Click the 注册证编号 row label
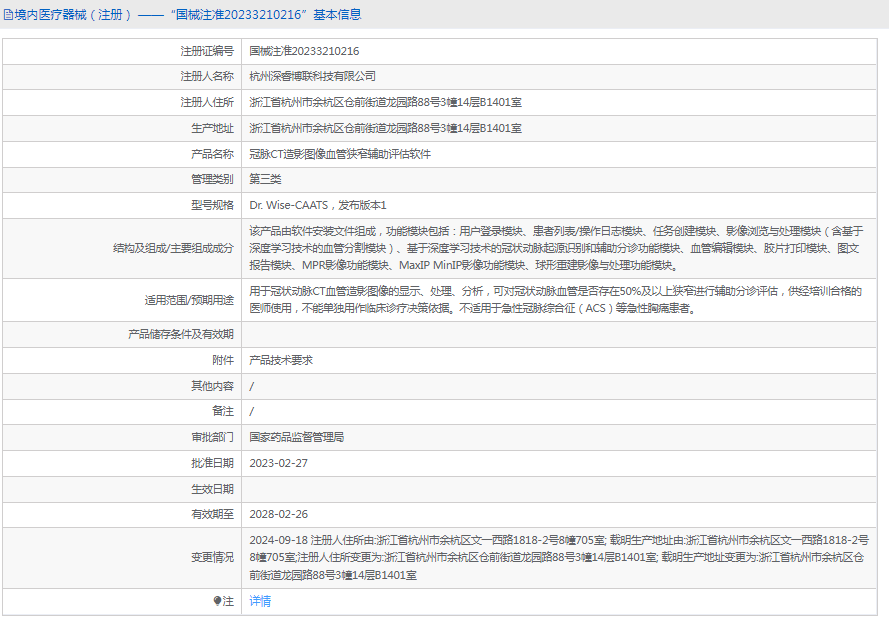Screen dimensions: 889x620 (x=207, y=52)
